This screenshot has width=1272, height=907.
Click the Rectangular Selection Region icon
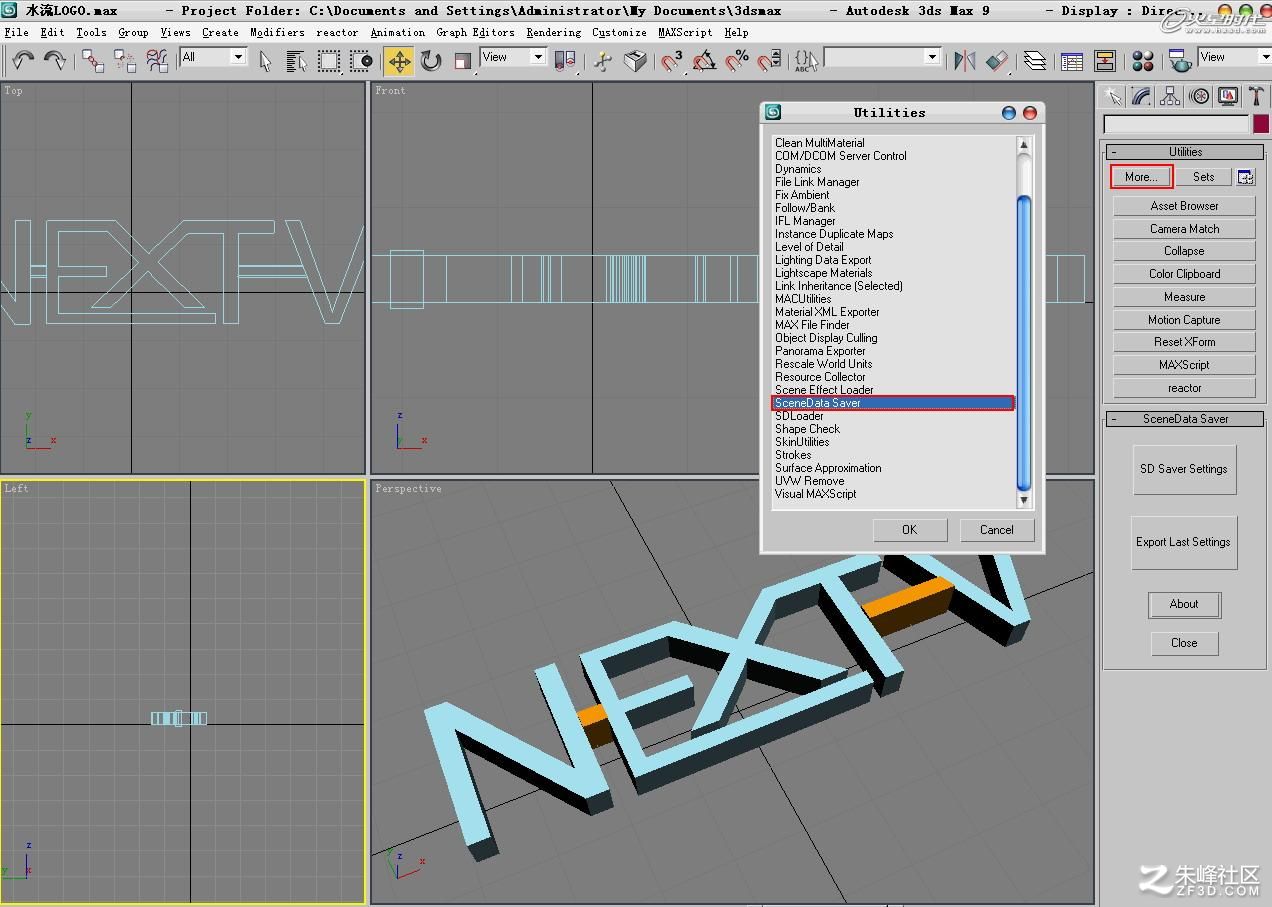point(329,61)
